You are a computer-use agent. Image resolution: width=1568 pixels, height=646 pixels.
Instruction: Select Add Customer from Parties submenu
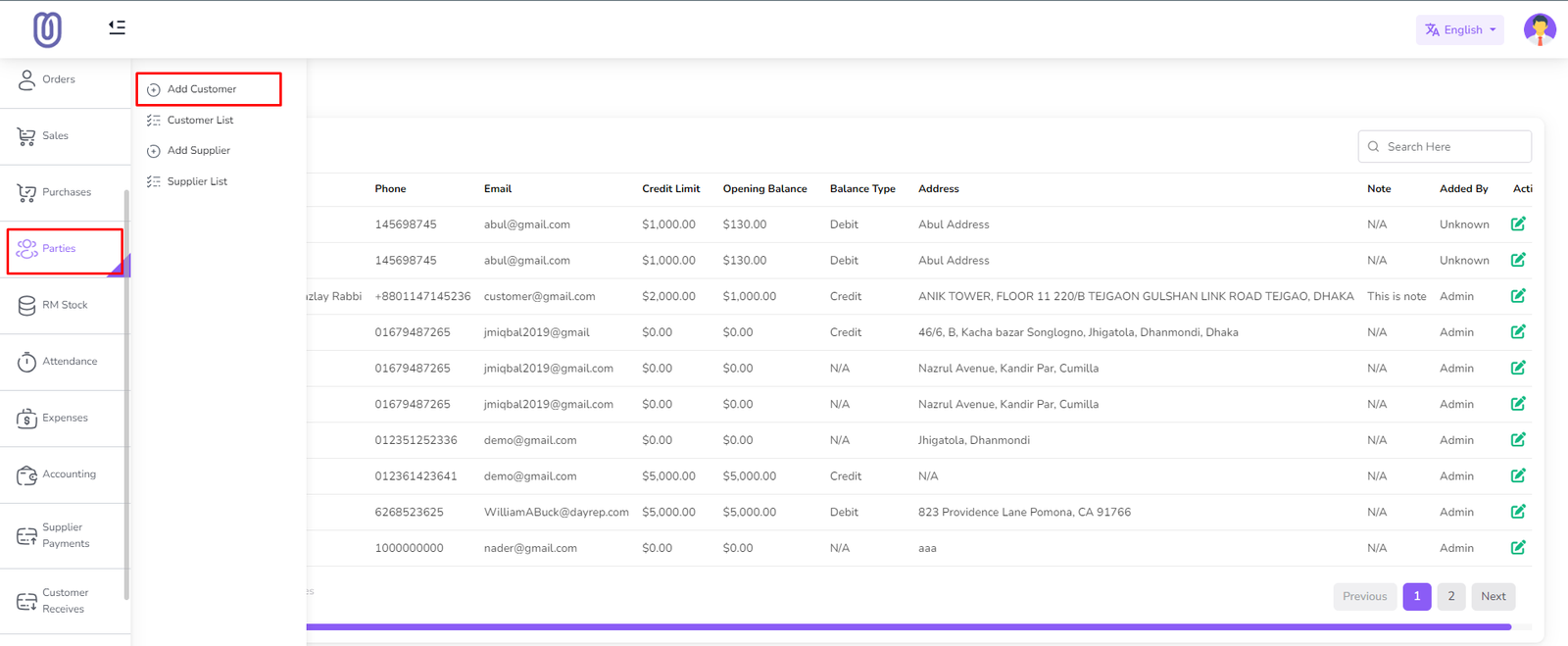pyautogui.click(x=202, y=89)
